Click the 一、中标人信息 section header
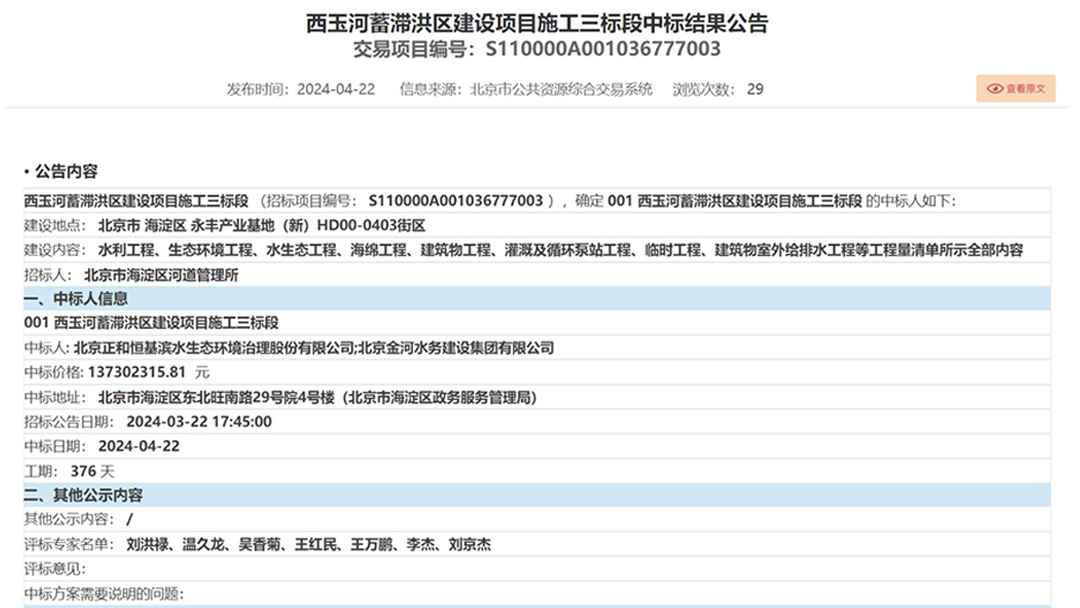This screenshot has width=1080, height=608. click(76, 298)
